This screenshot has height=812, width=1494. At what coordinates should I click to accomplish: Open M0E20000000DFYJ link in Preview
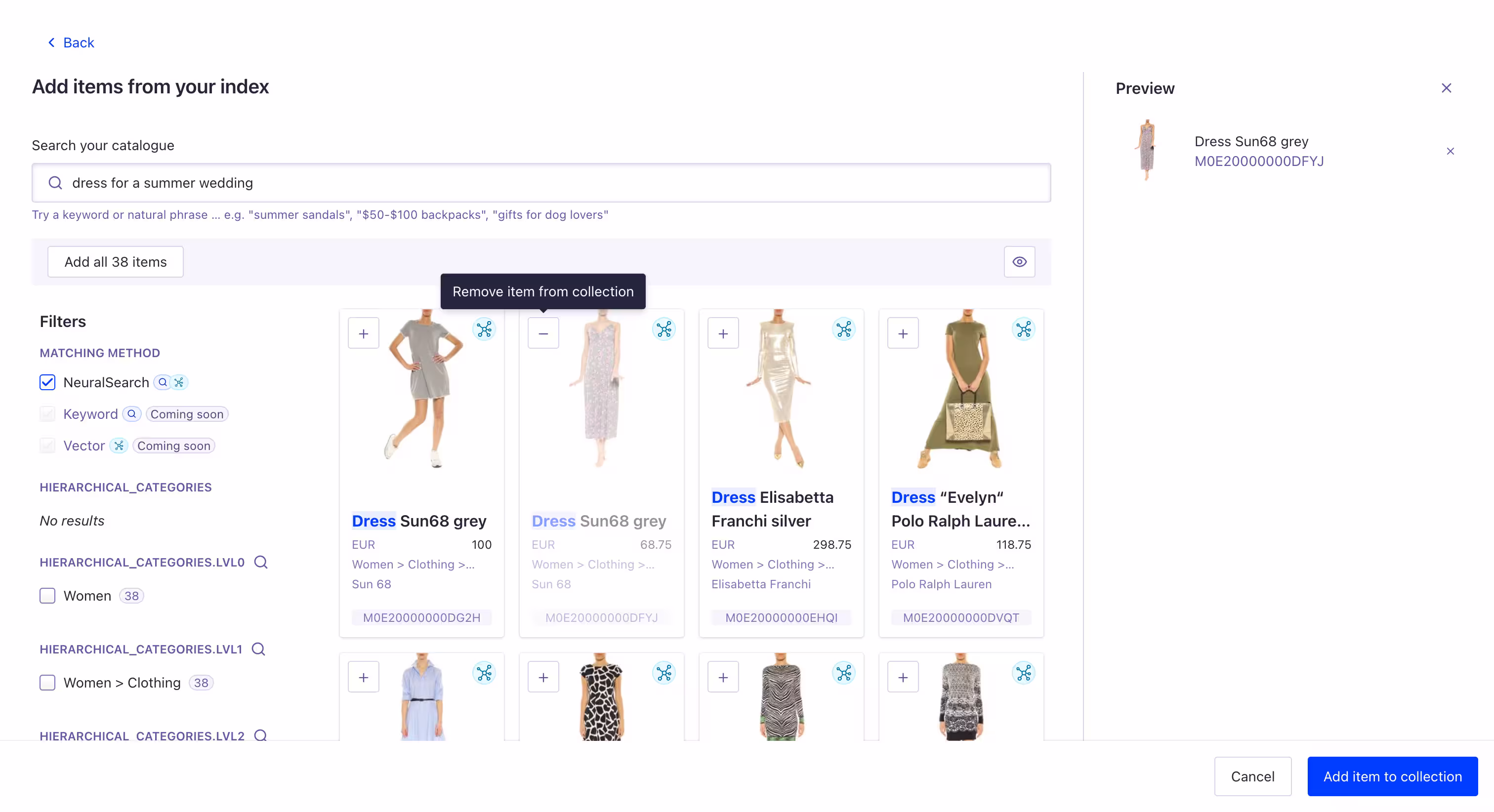[x=1259, y=161]
